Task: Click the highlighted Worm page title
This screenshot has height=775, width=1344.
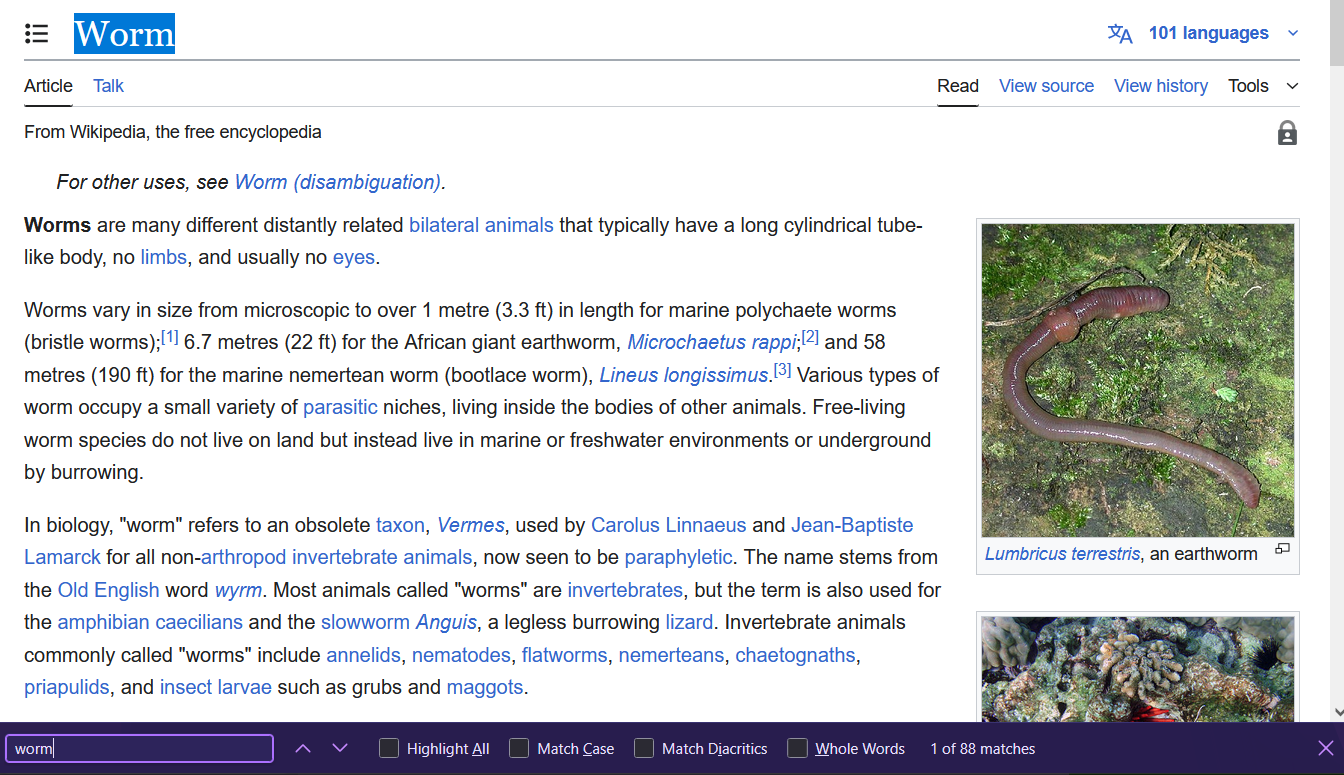Action: (125, 34)
